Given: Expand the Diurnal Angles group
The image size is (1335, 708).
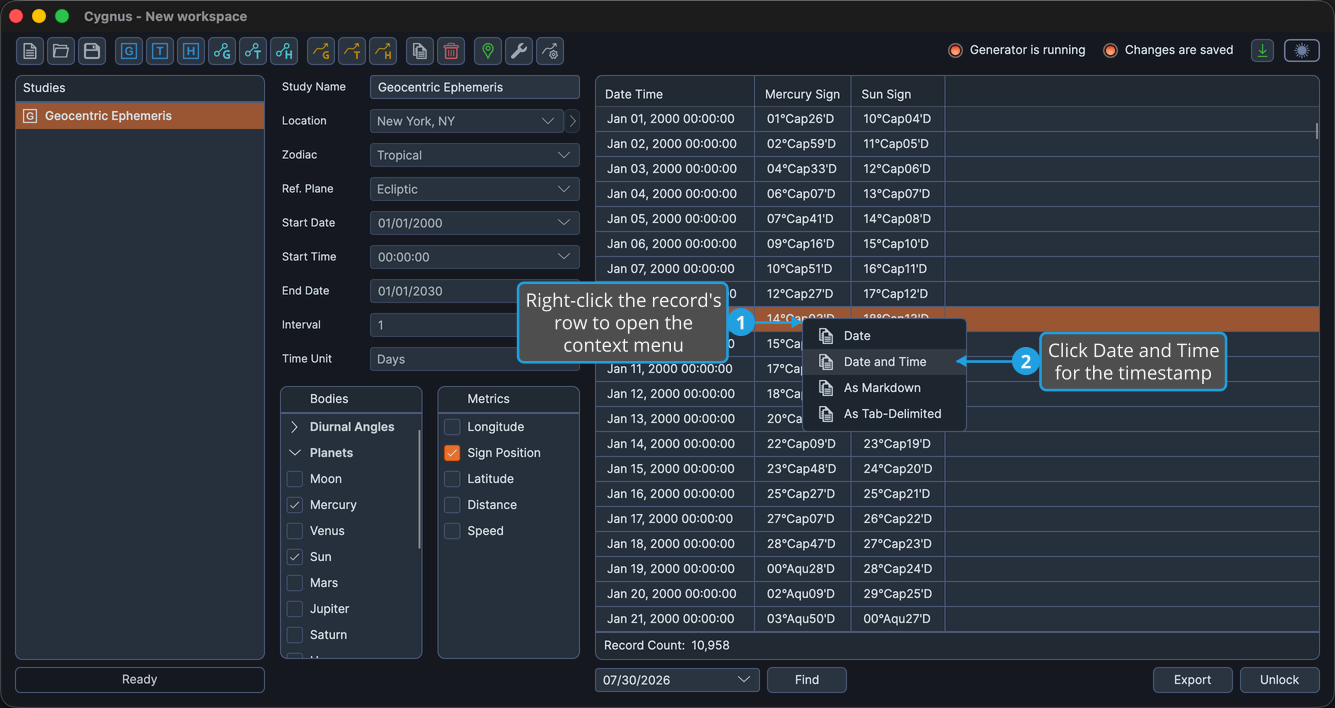Looking at the screenshot, I should tap(295, 427).
